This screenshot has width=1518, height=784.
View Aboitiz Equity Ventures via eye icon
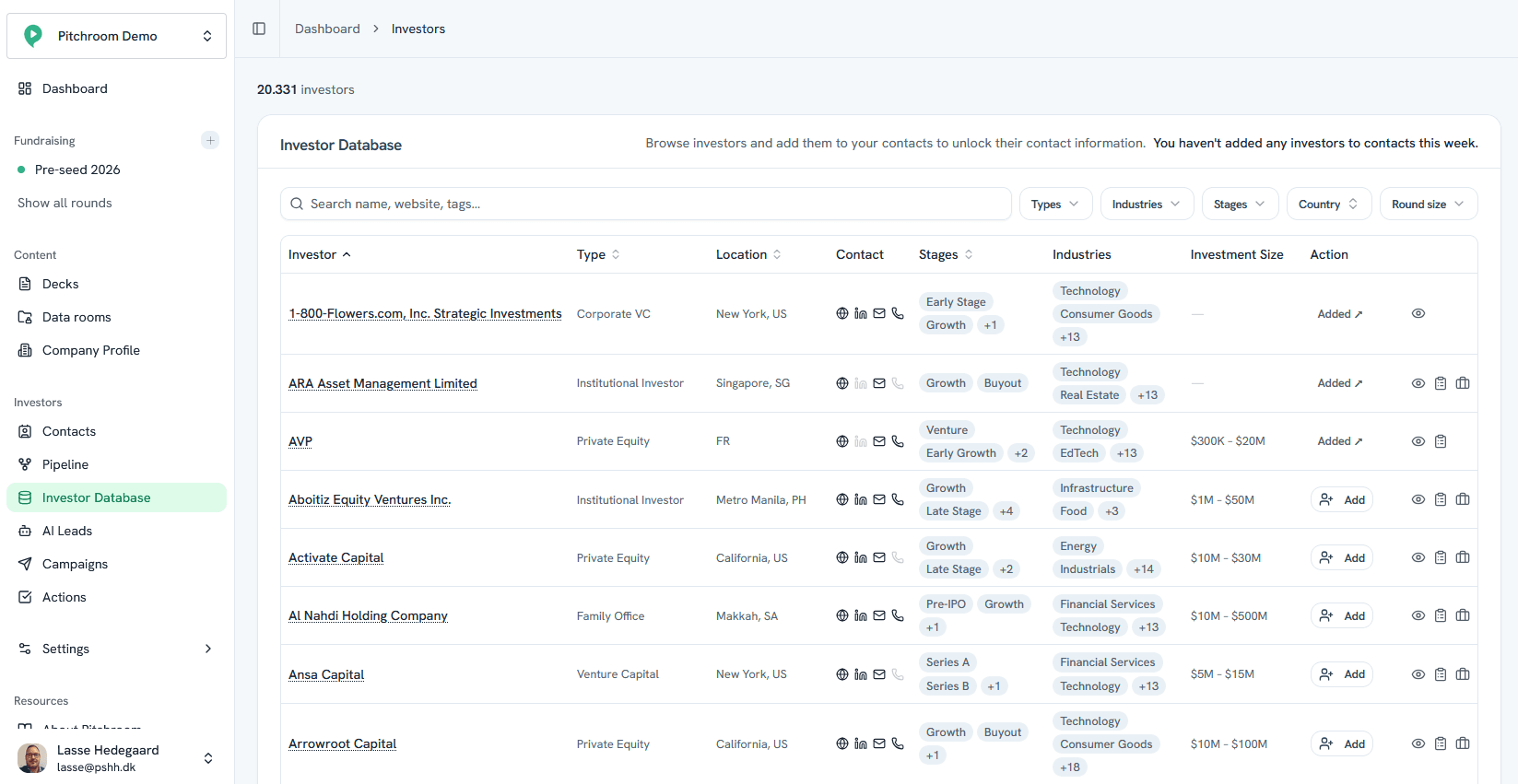[x=1418, y=499]
